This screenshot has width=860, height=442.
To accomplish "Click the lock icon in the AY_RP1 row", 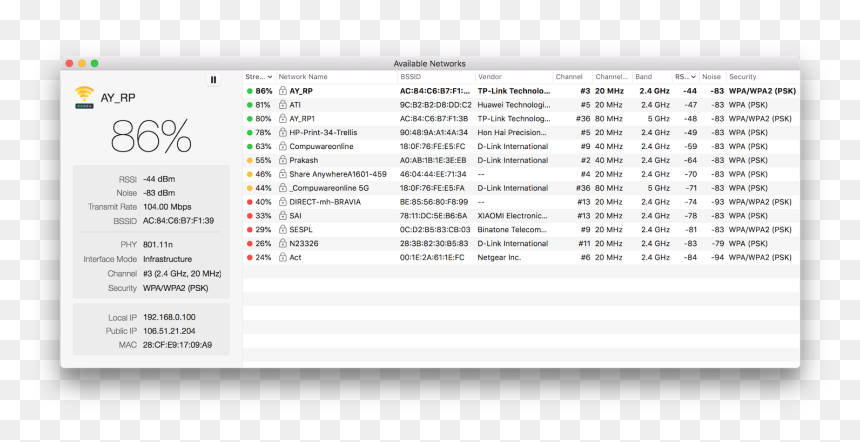I will tap(282, 118).
